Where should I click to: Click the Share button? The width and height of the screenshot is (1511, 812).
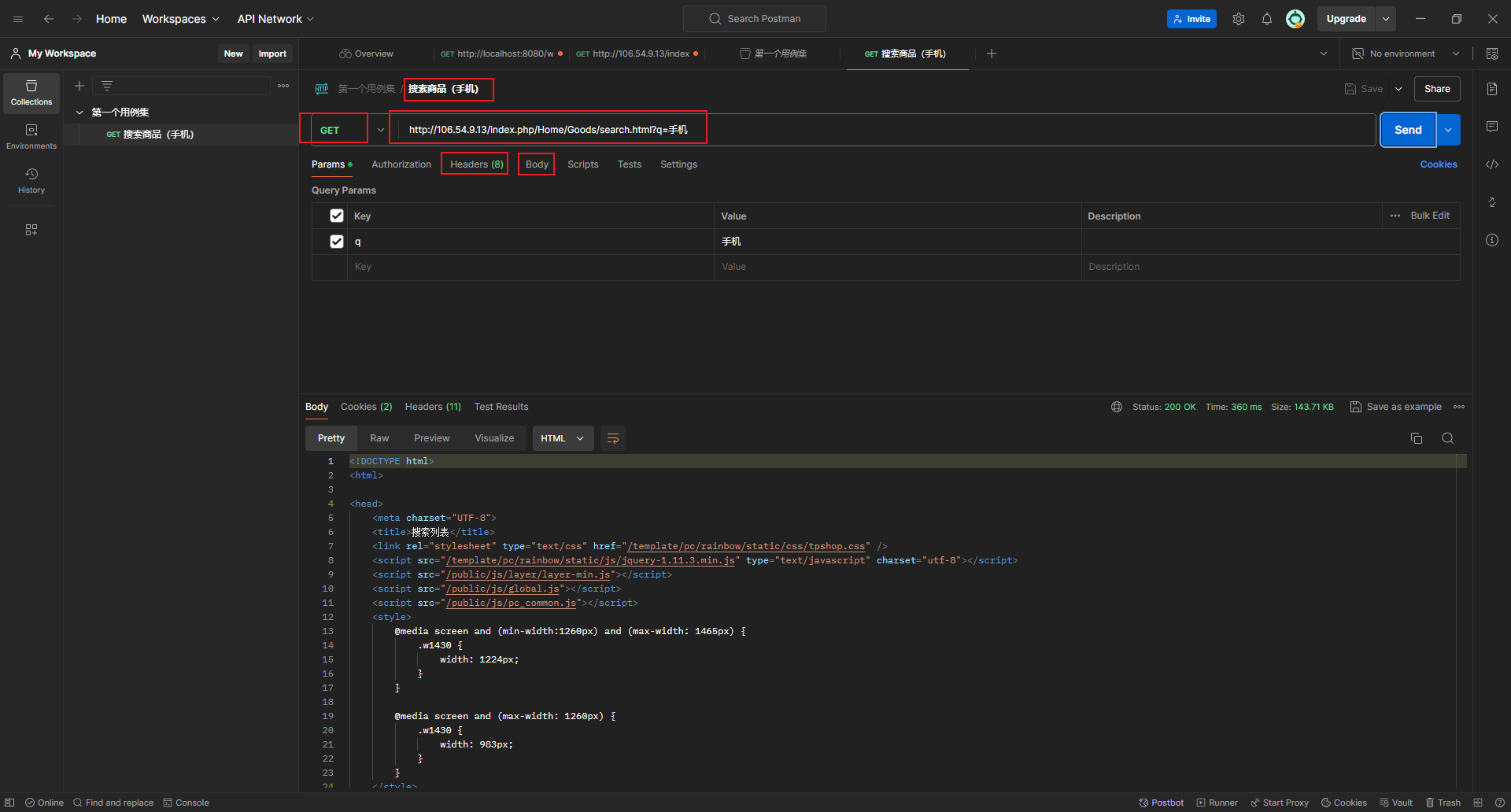[1437, 89]
